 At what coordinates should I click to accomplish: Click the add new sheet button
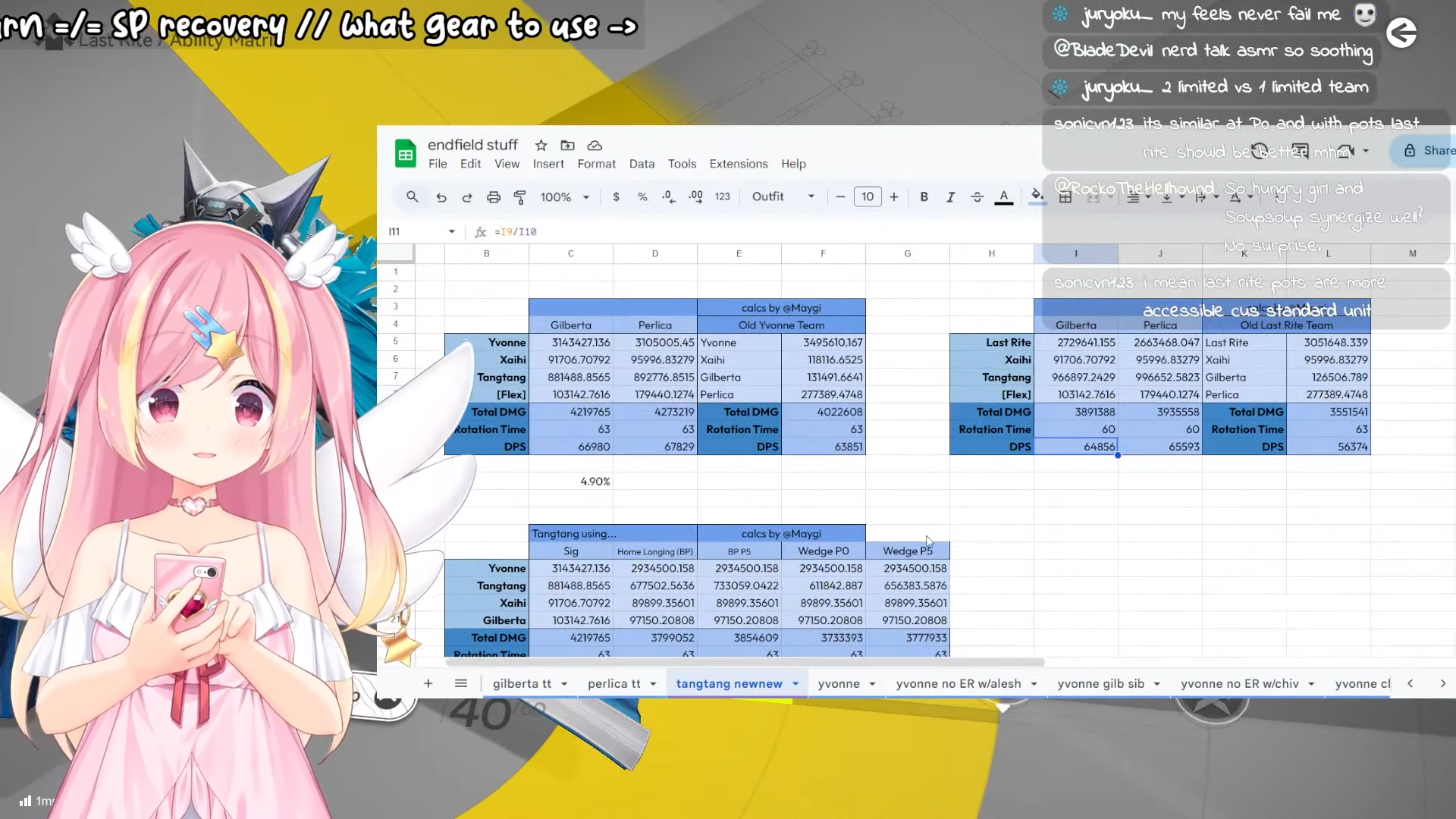pyautogui.click(x=428, y=684)
